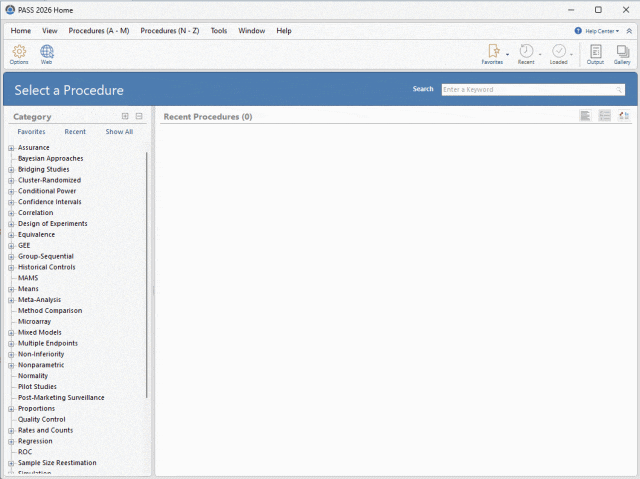Viewport: 640px width, 479px height.
Task: Expand the Cluster-Randomized category
Action: (11, 181)
